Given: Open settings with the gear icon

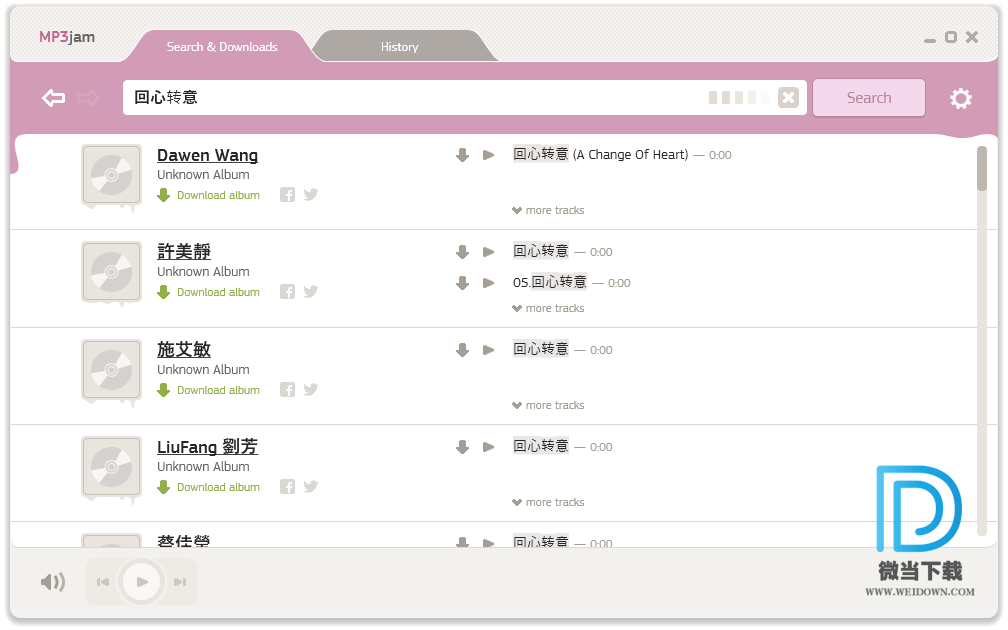Looking at the screenshot, I should pyautogui.click(x=960, y=98).
